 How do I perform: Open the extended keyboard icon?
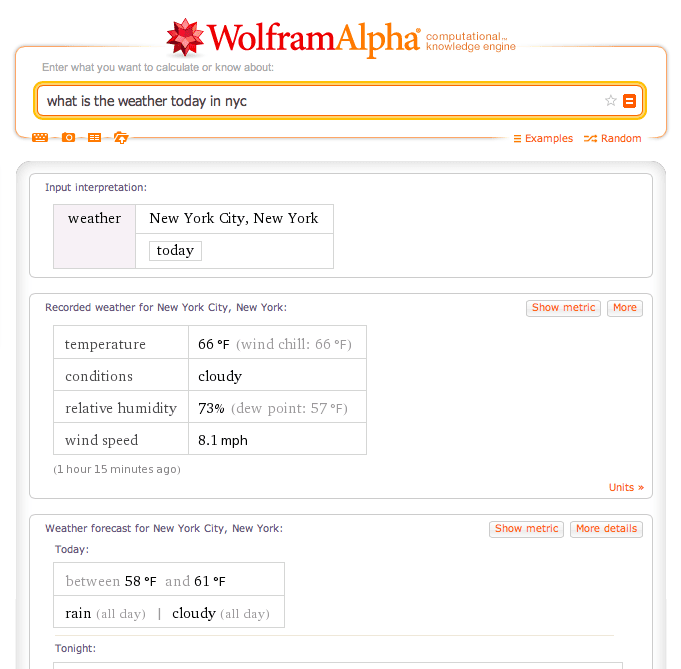(40, 138)
